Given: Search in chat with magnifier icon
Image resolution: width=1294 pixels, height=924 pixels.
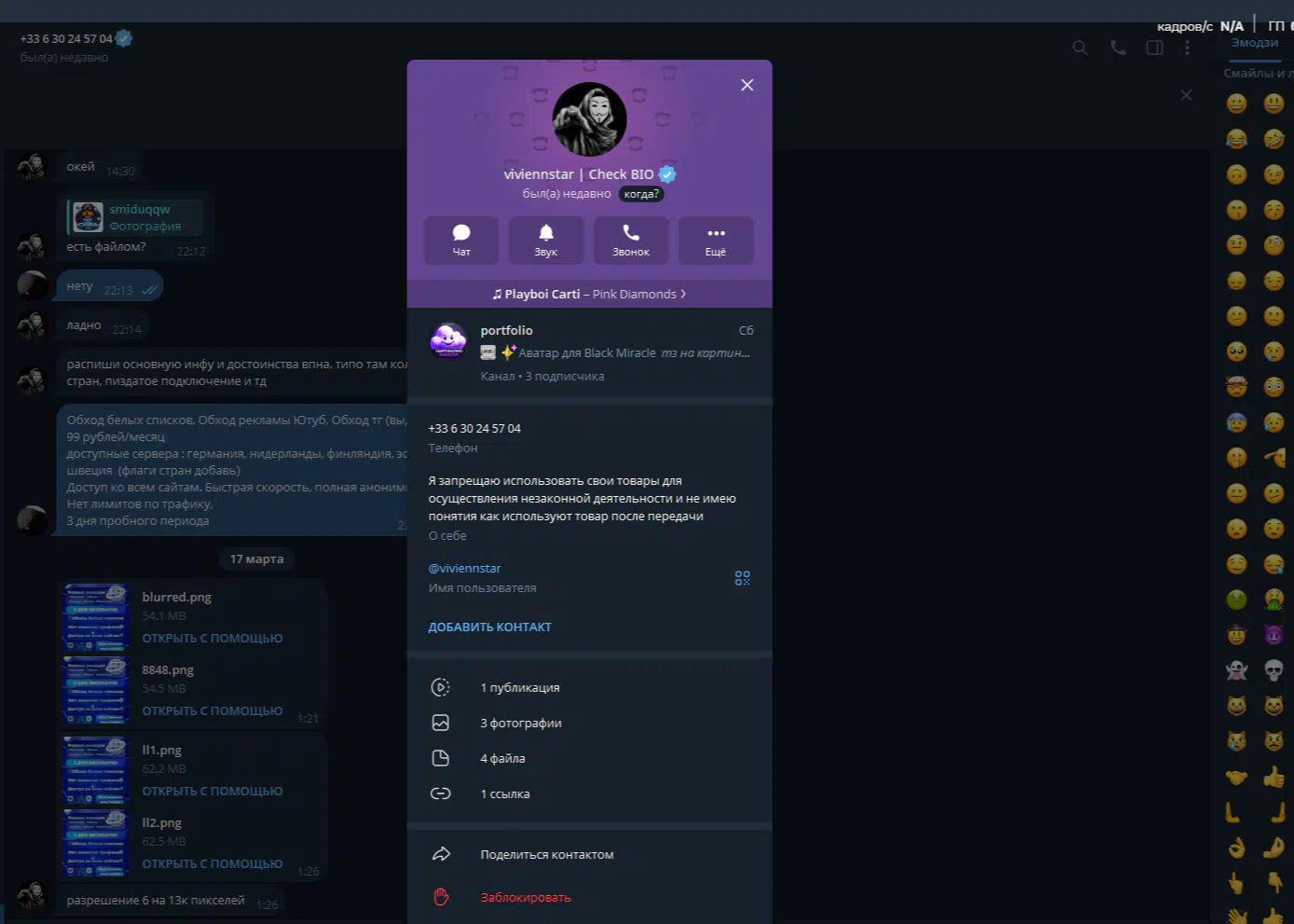Looking at the screenshot, I should coord(1080,48).
